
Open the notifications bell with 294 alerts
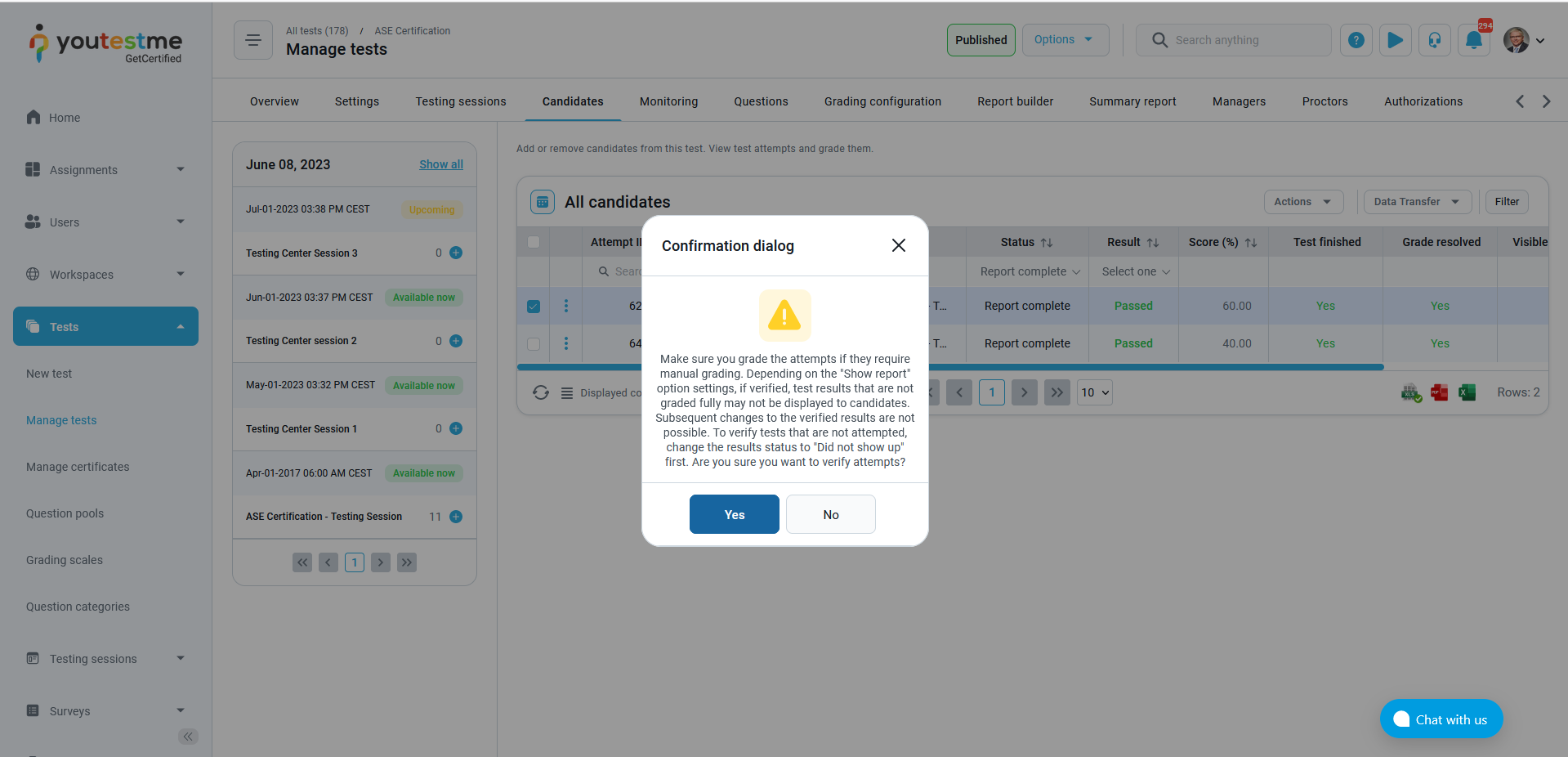coord(1473,40)
